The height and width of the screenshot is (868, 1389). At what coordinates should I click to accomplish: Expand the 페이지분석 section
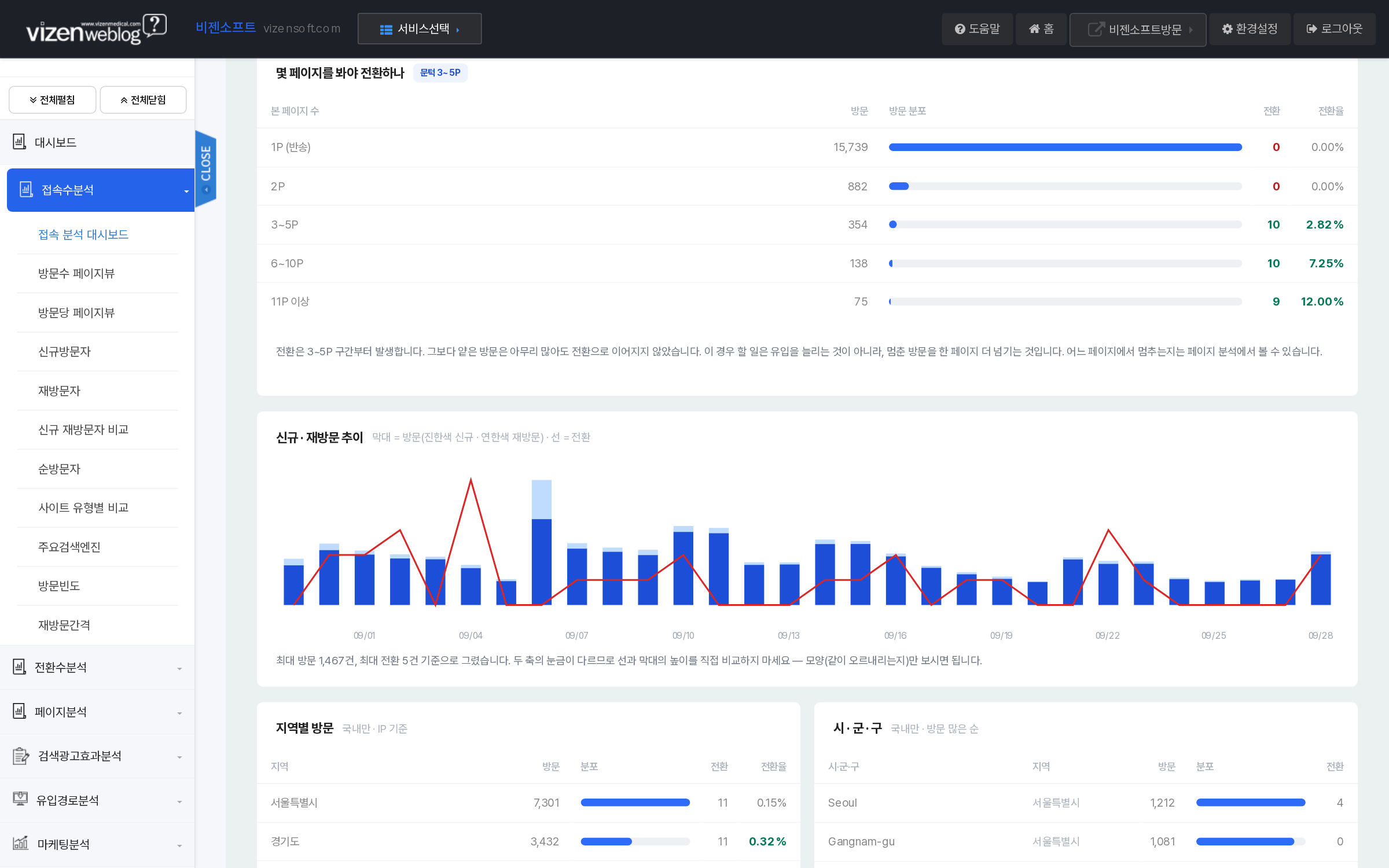(x=97, y=712)
